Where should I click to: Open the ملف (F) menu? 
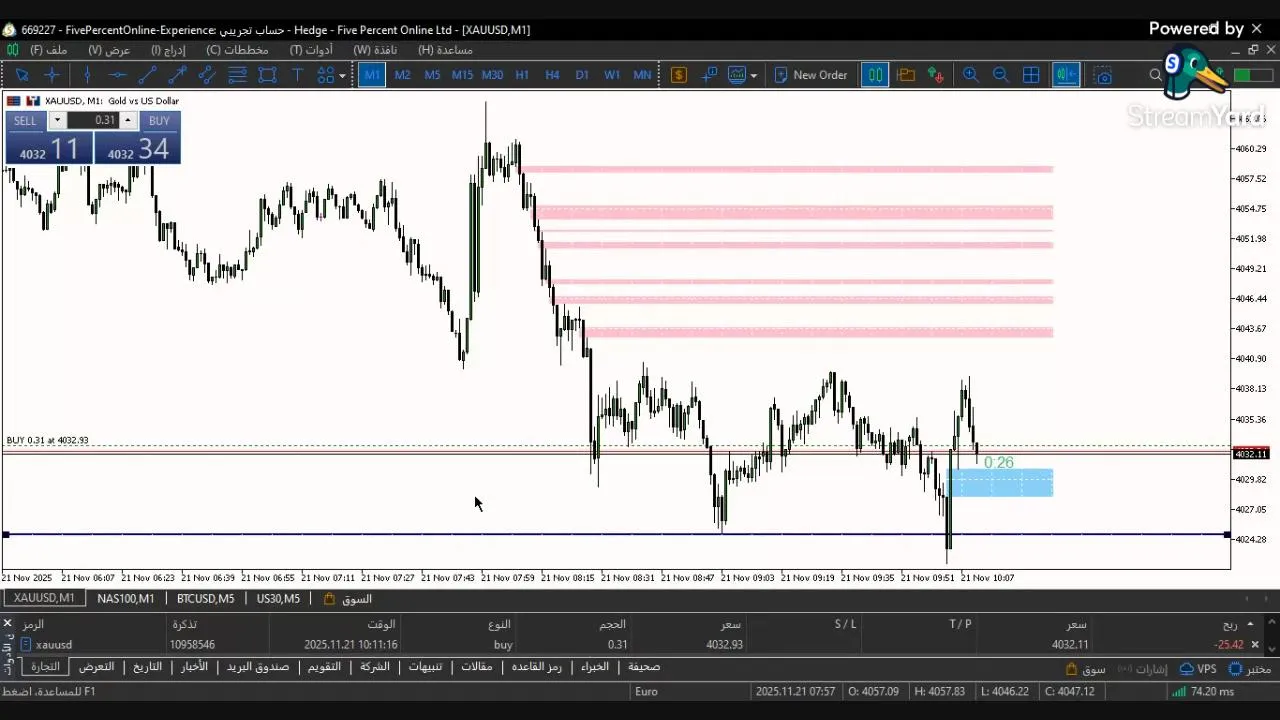click(x=49, y=50)
